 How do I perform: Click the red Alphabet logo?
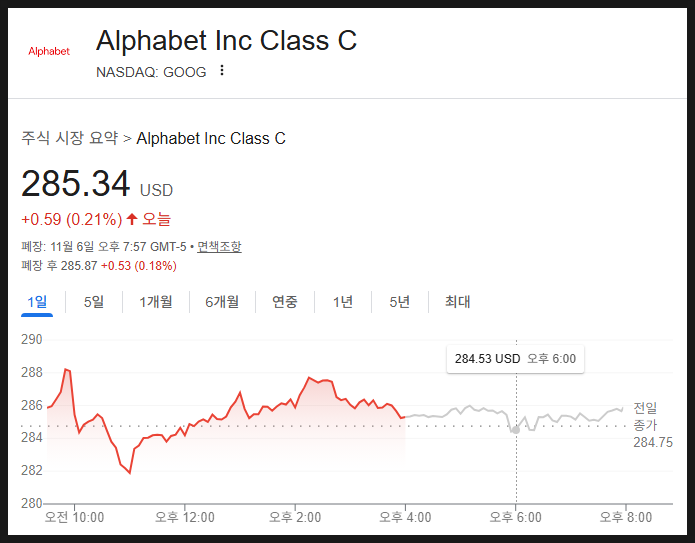pyautogui.click(x=49, y=51)
